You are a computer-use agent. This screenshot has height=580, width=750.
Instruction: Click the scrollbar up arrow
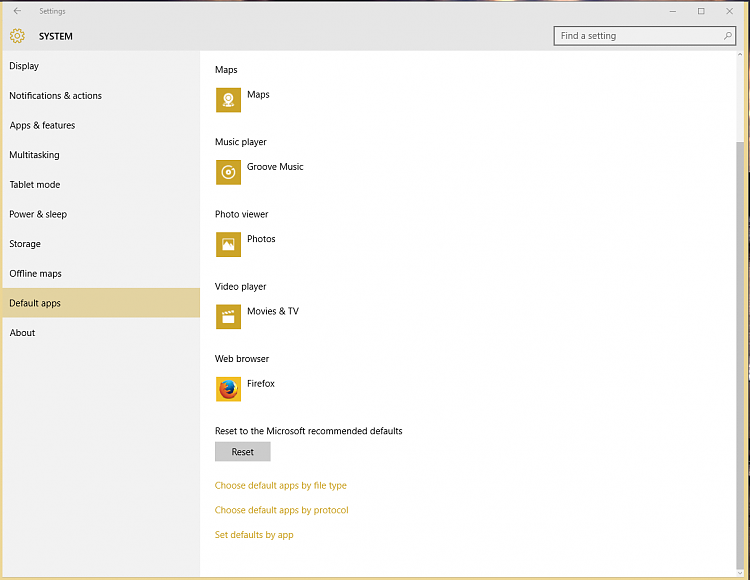[740, 55]
